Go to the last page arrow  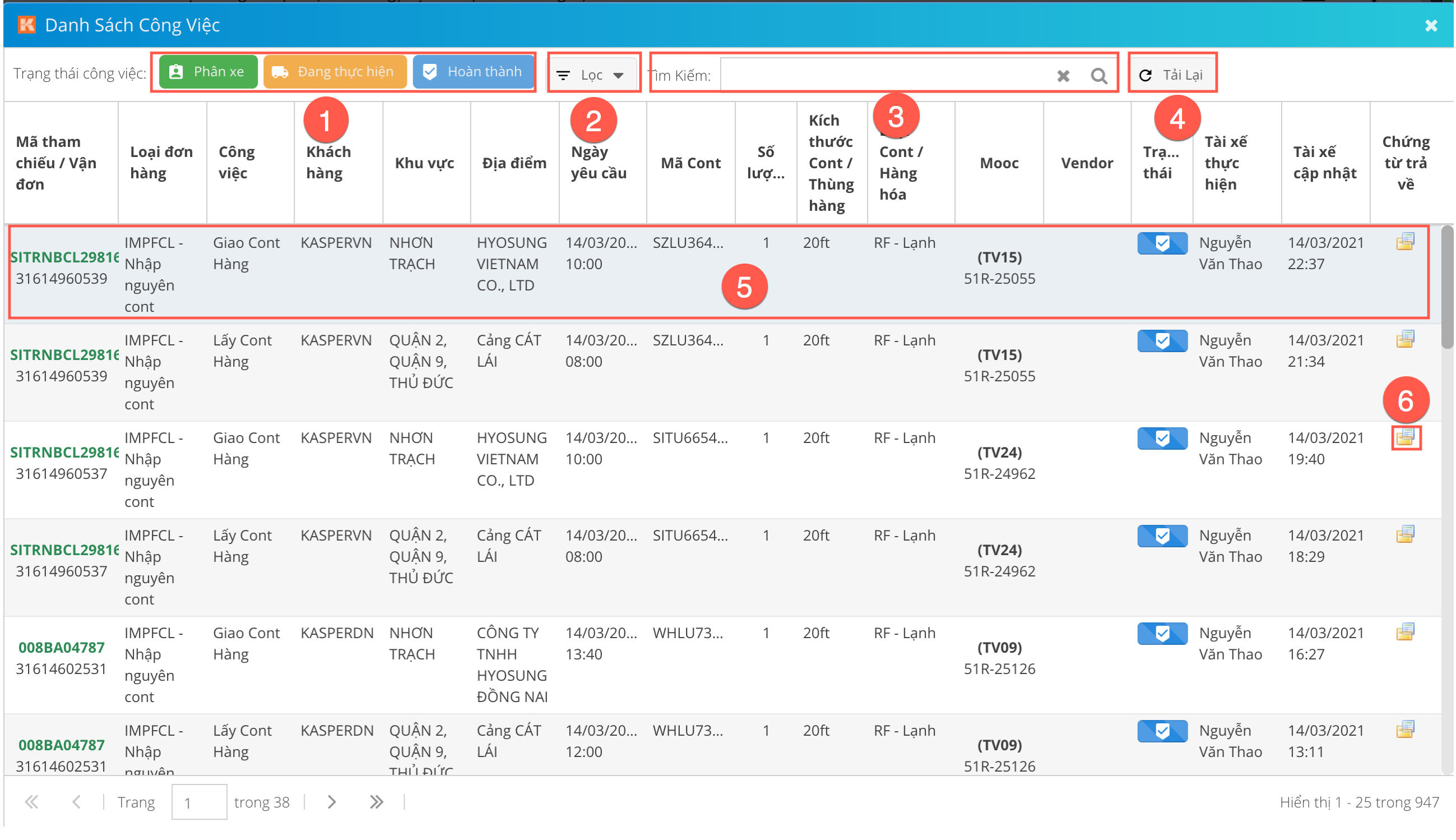[377, 802]
